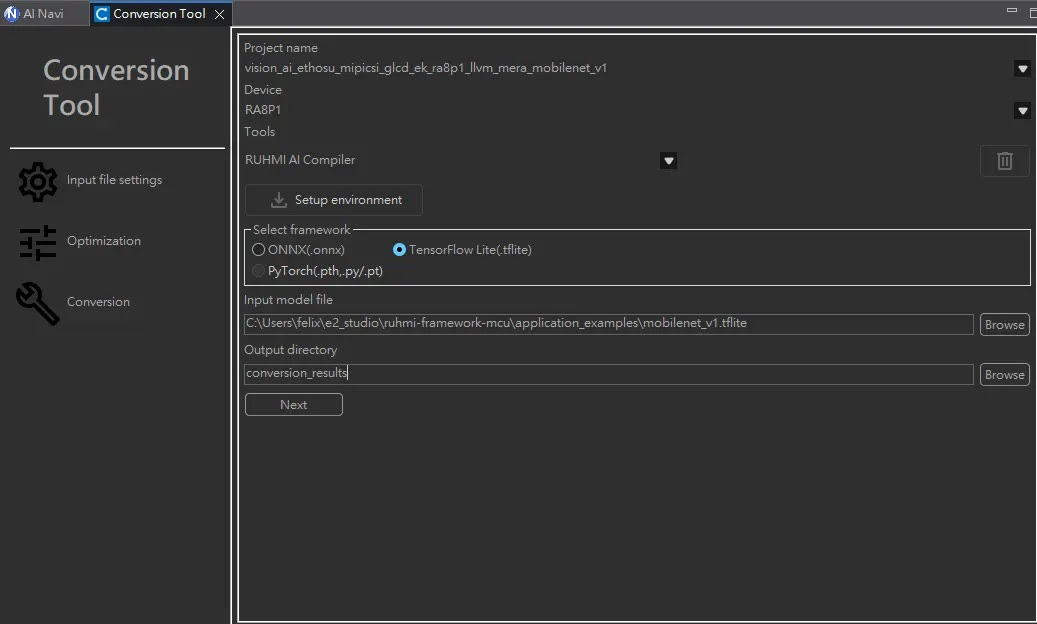Choose the PyTorch(.pth,.py/.pt) radio button

[259, 271]
